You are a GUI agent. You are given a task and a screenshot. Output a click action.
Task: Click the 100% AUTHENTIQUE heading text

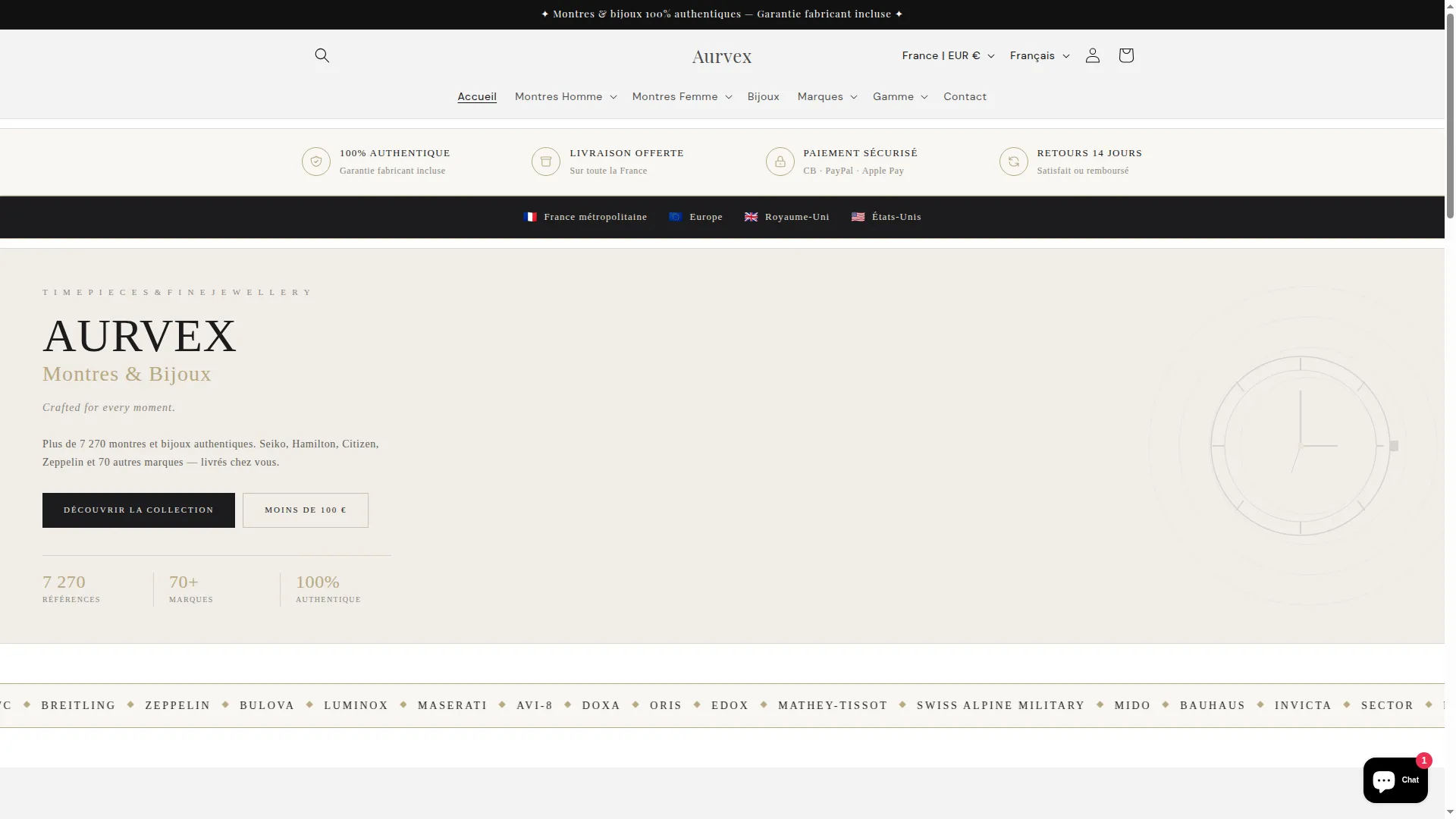point(394,153)
